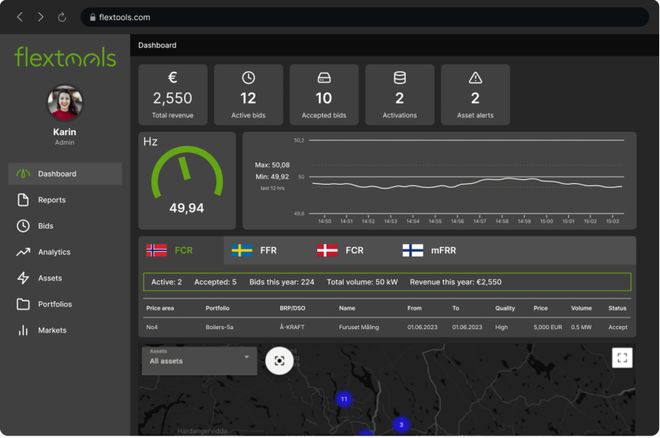
Task: Open the Asset alerts card
Action: [475, 95]
